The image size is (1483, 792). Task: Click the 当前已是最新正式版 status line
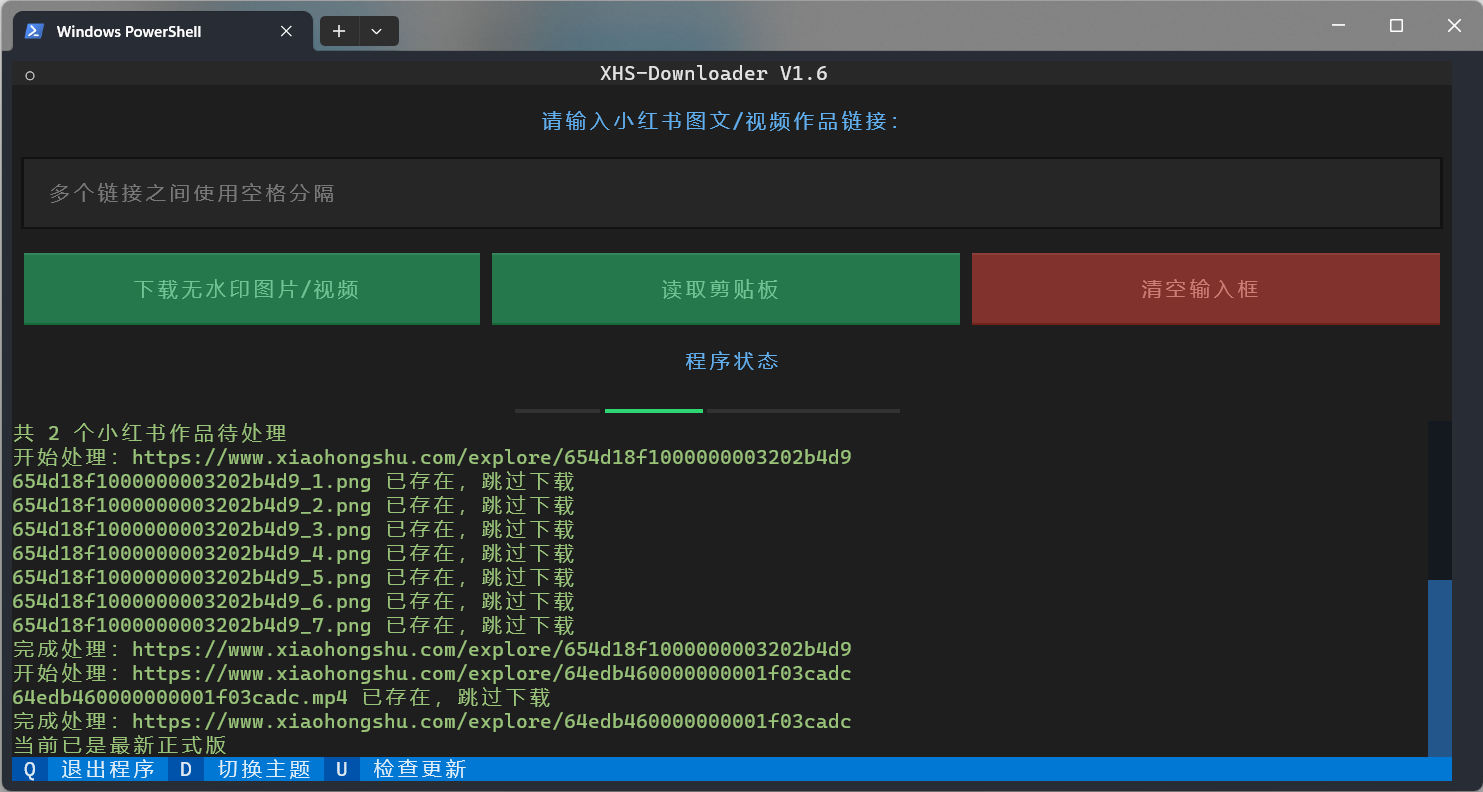(120, 745)
